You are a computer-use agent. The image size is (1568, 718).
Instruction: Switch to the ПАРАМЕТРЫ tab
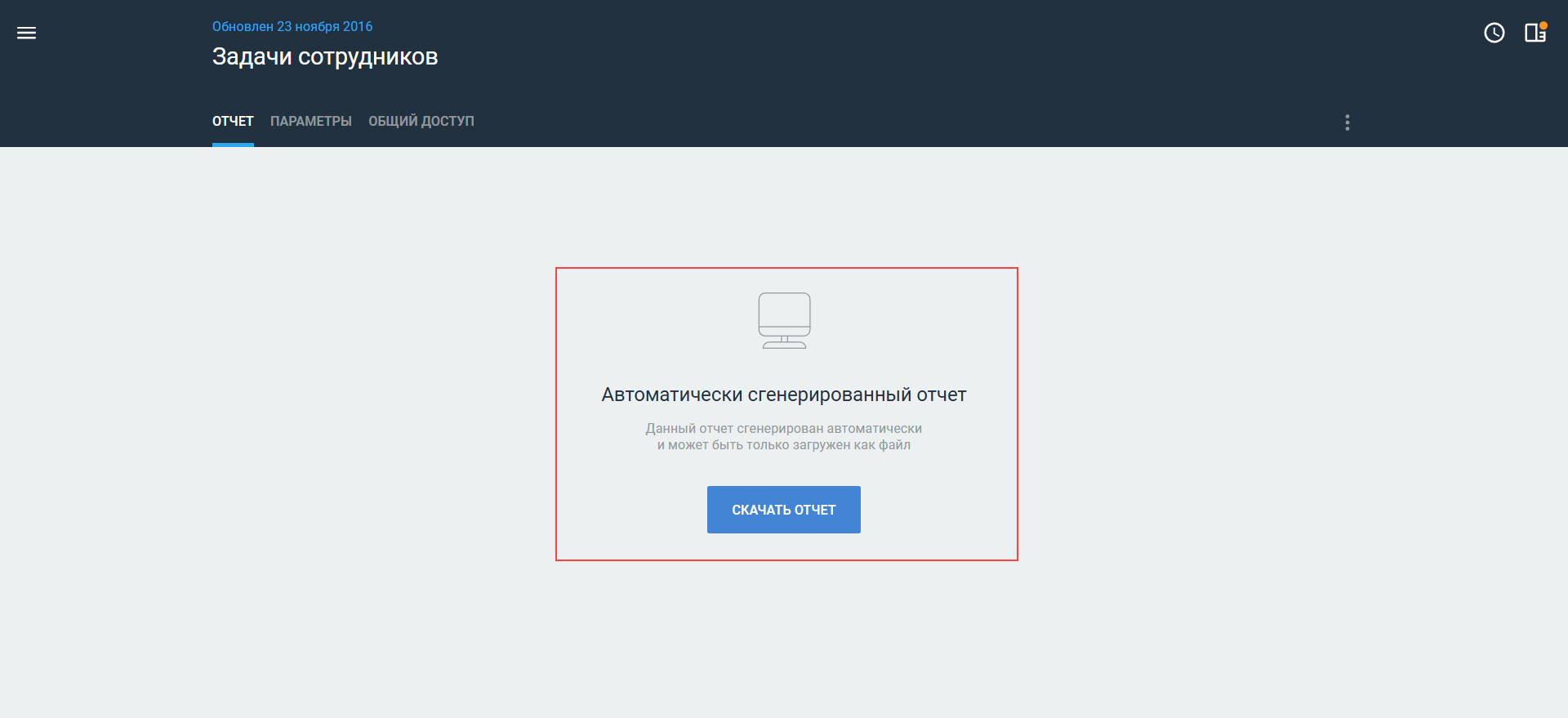[311, 121]
